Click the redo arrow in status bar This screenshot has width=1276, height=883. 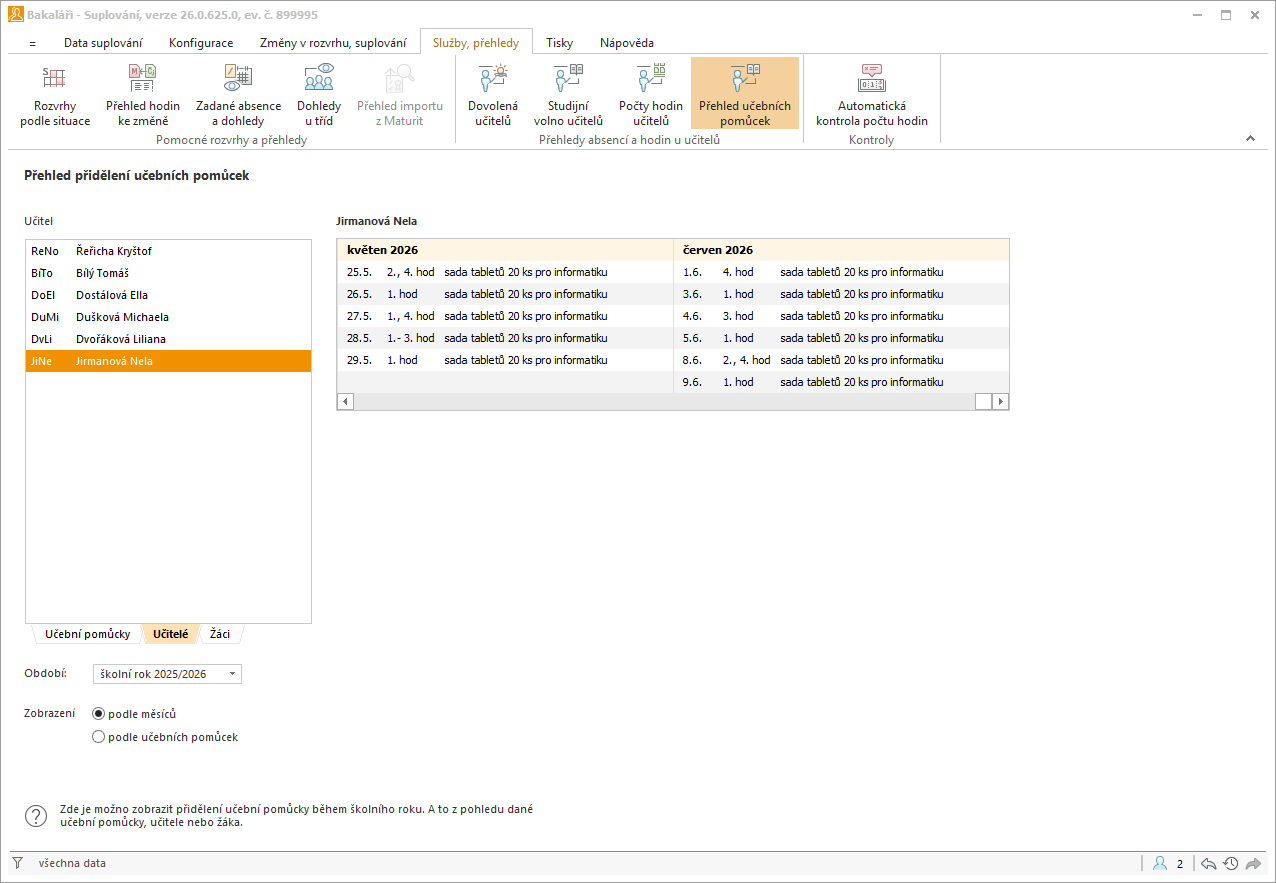pos(1253,863)
